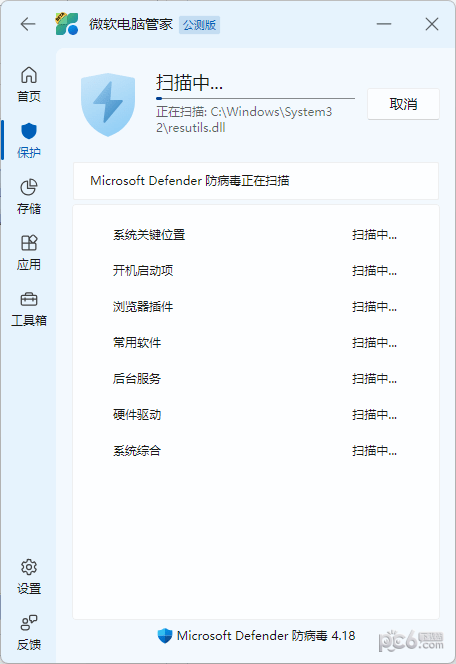Click Microsoft Defender 防病毒正在扫描 banner
The image size is (456, 664).
tap(256, 181)
